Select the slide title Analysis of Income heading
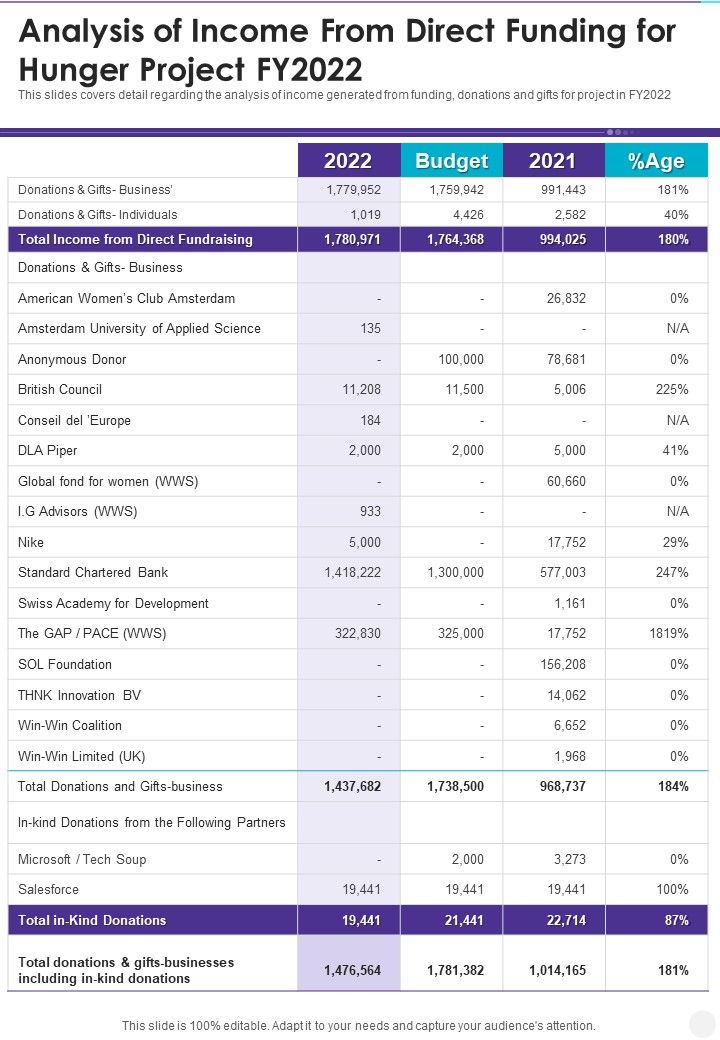Viewport: 720px width, 1040px height. (347, 50)
